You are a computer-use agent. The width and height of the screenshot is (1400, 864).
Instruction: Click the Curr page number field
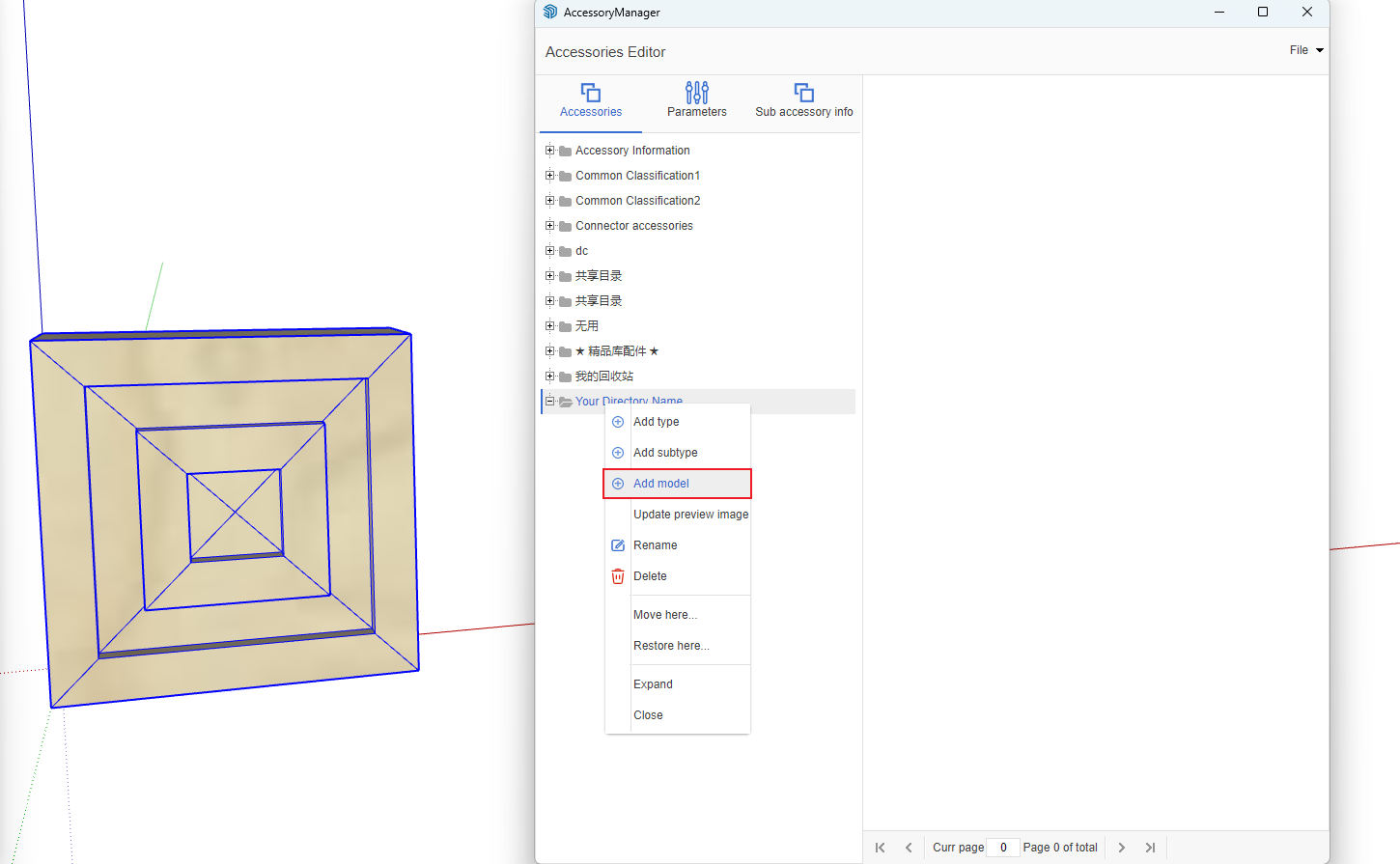click(x=1003, y=848)
